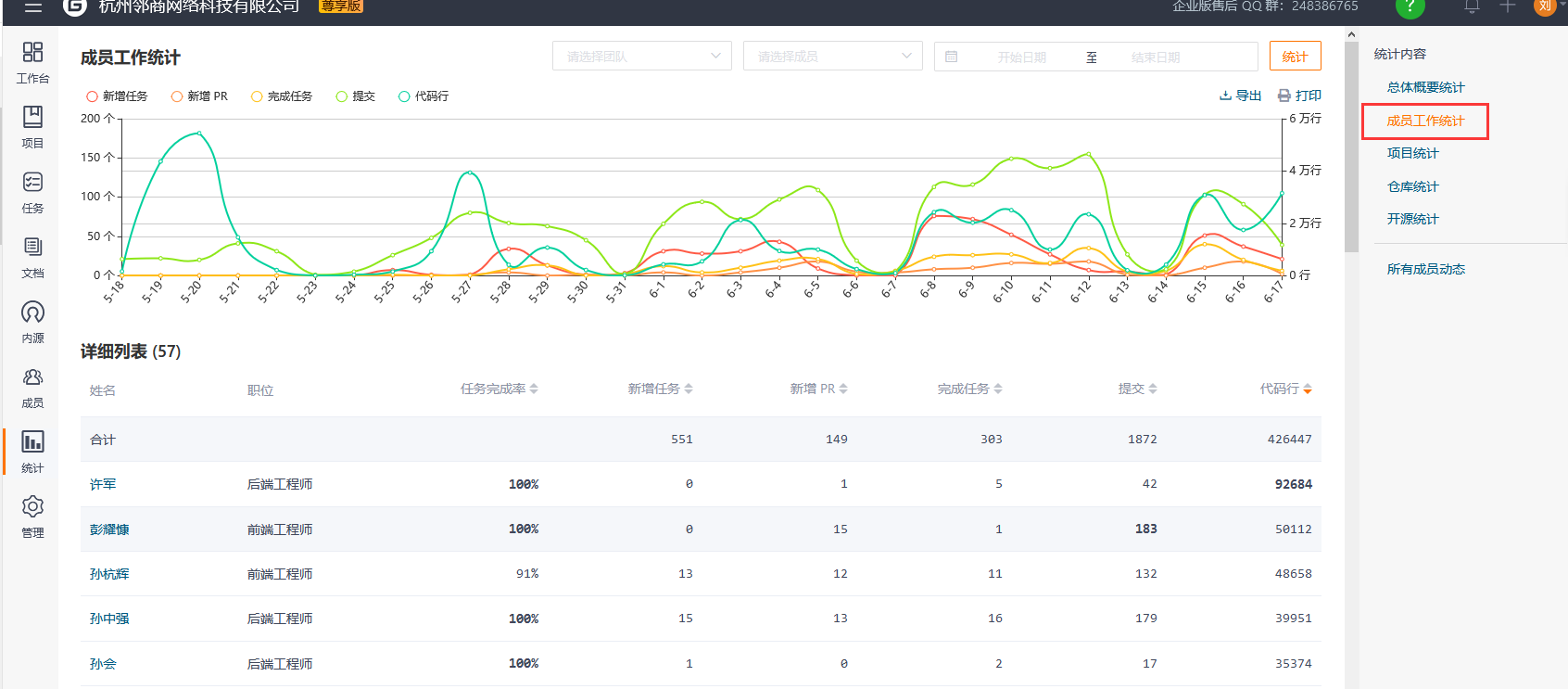Open the 管理 settings gear icon
The width and height of the screenshot is (1568, 689).
pos(32,506)
